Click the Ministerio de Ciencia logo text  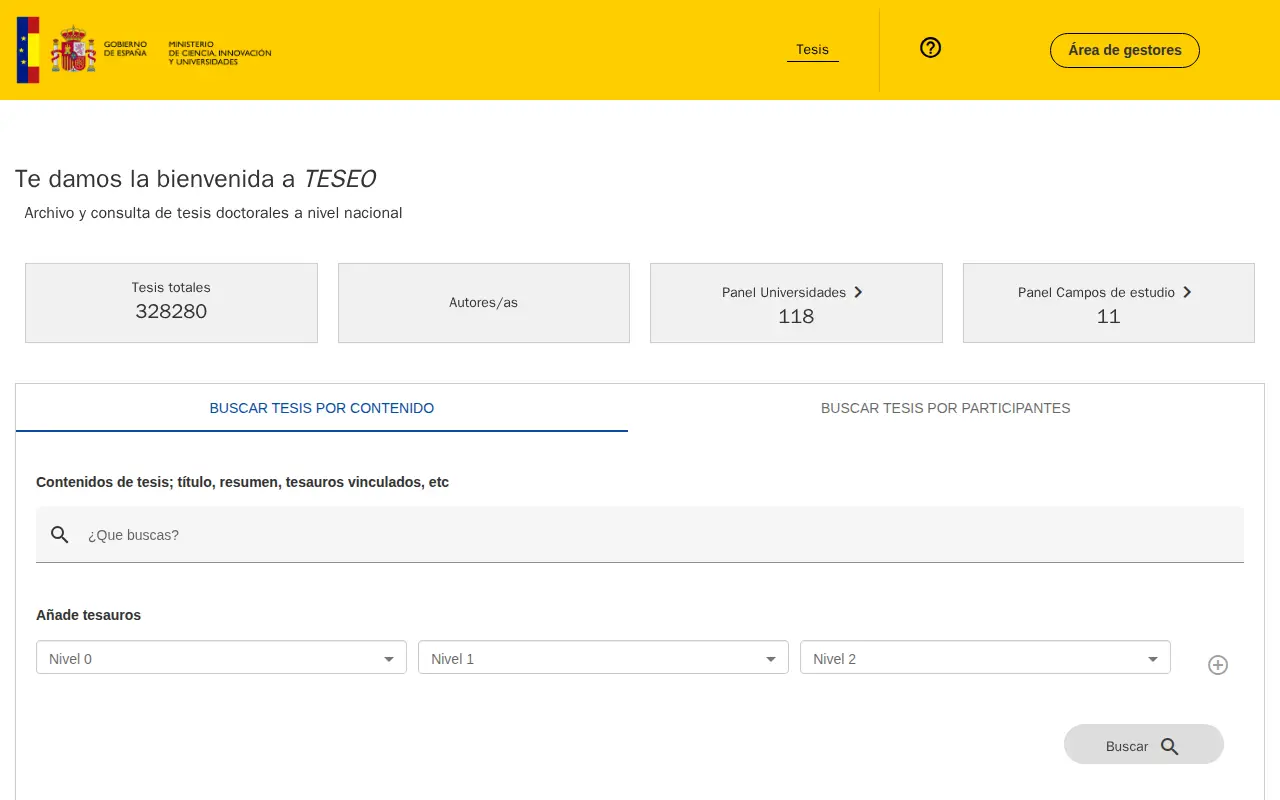tap(219, 53)
